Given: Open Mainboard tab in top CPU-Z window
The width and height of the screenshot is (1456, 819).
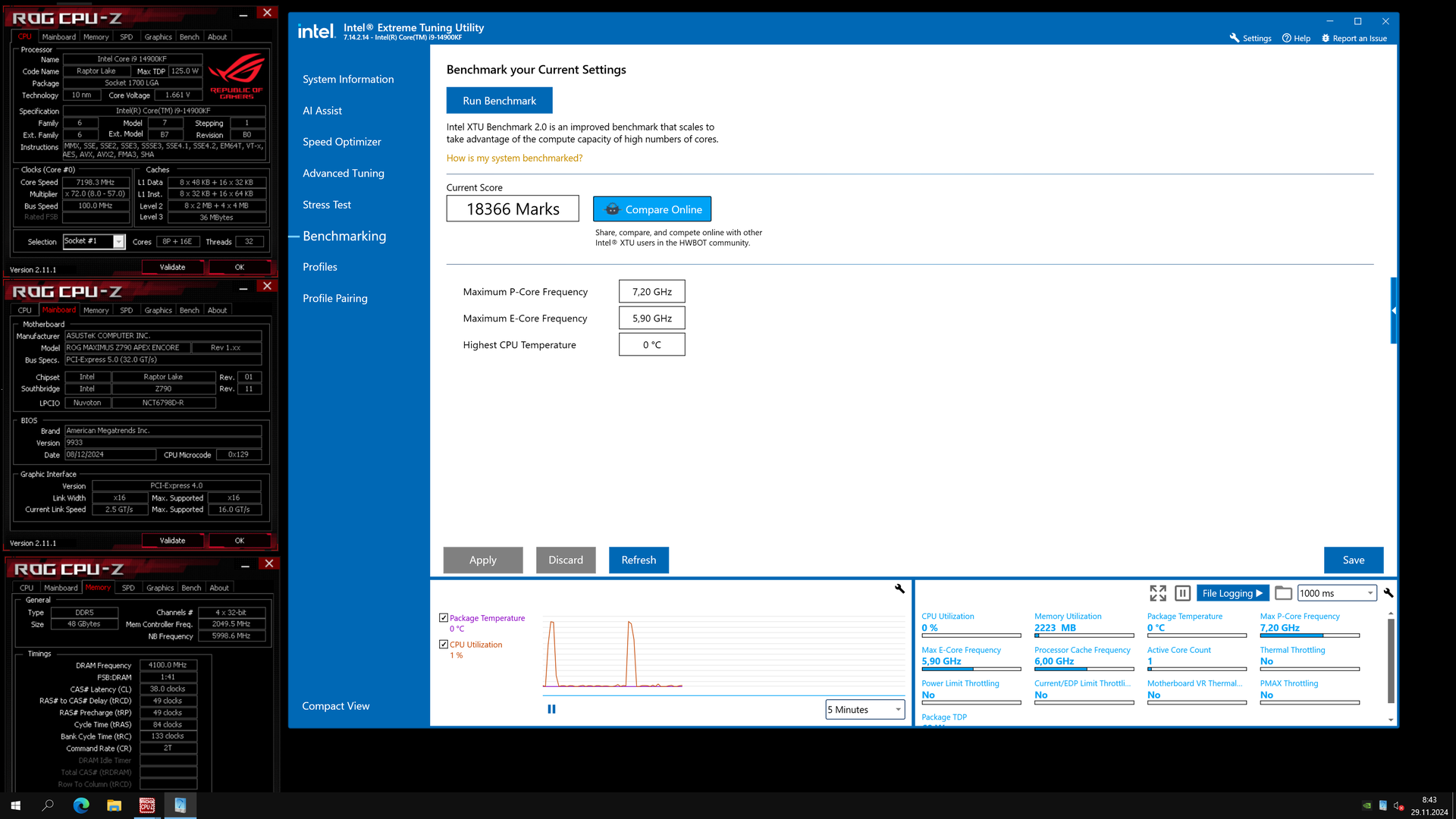Looking at the screenshot, I should coord(59,36).
